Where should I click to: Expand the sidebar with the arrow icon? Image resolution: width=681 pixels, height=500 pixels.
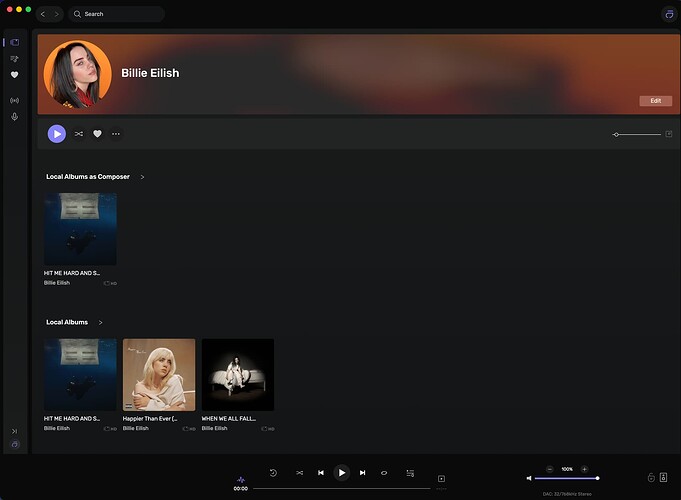[14, 431]
